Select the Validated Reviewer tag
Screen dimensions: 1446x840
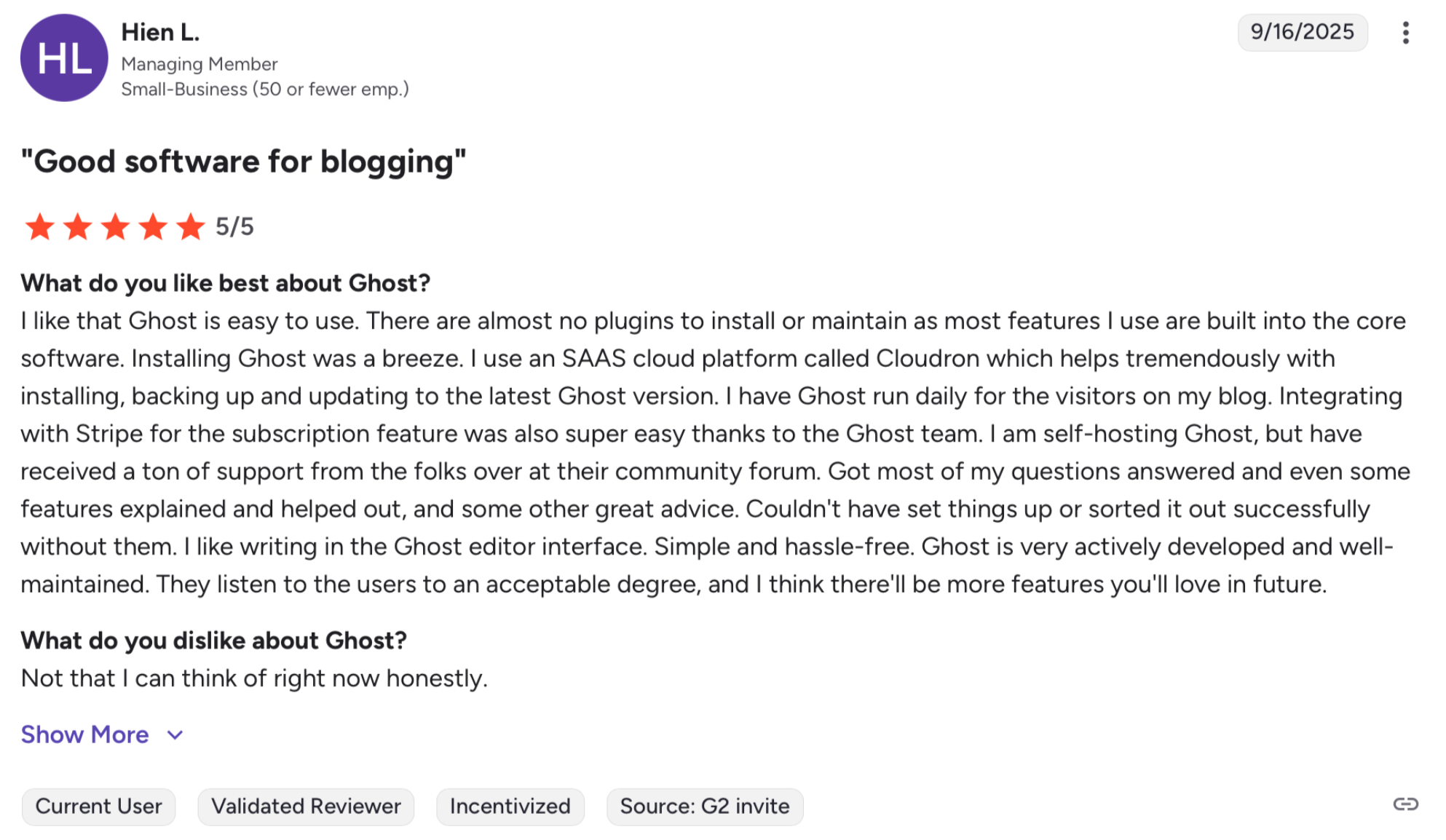[x=306, y=807]
